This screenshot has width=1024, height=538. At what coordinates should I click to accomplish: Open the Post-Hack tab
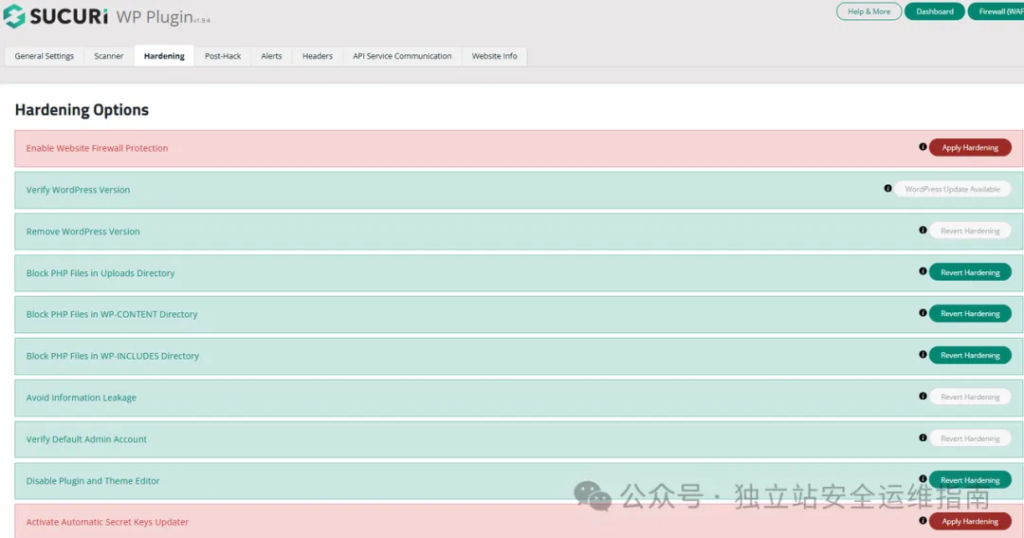pos(223,56)
